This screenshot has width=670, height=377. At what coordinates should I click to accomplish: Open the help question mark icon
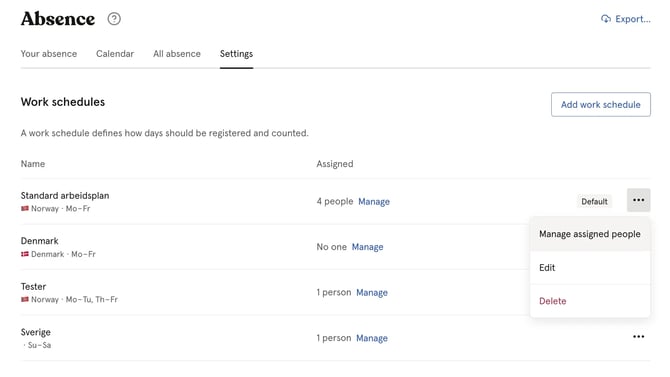tap(114, 19)
